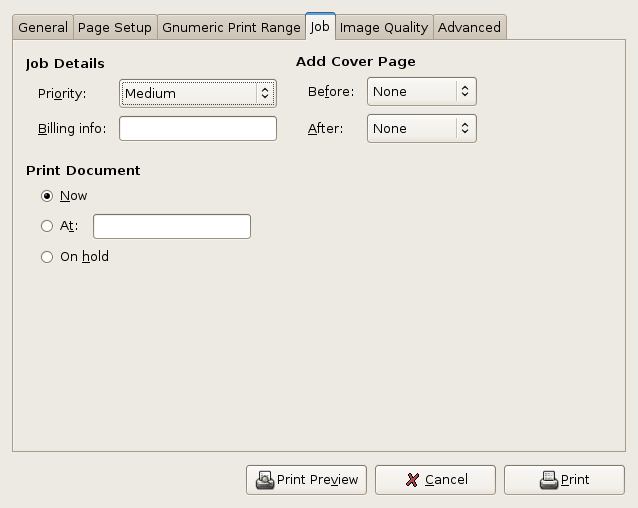Go to the Advanced tab
The width and height of the screenshot is (638, 508).
click(x=470, y=27)
